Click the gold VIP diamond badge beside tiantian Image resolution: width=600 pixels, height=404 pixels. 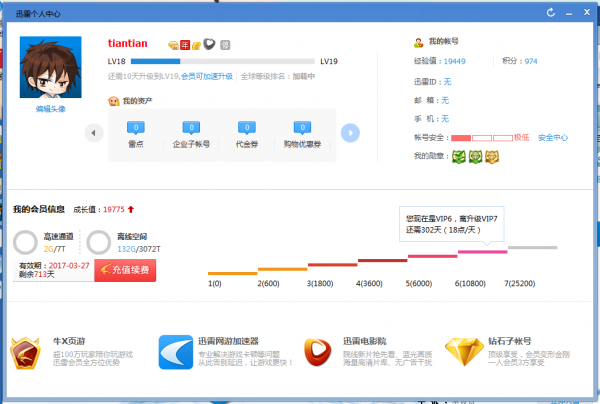click(x=173, y=45)
